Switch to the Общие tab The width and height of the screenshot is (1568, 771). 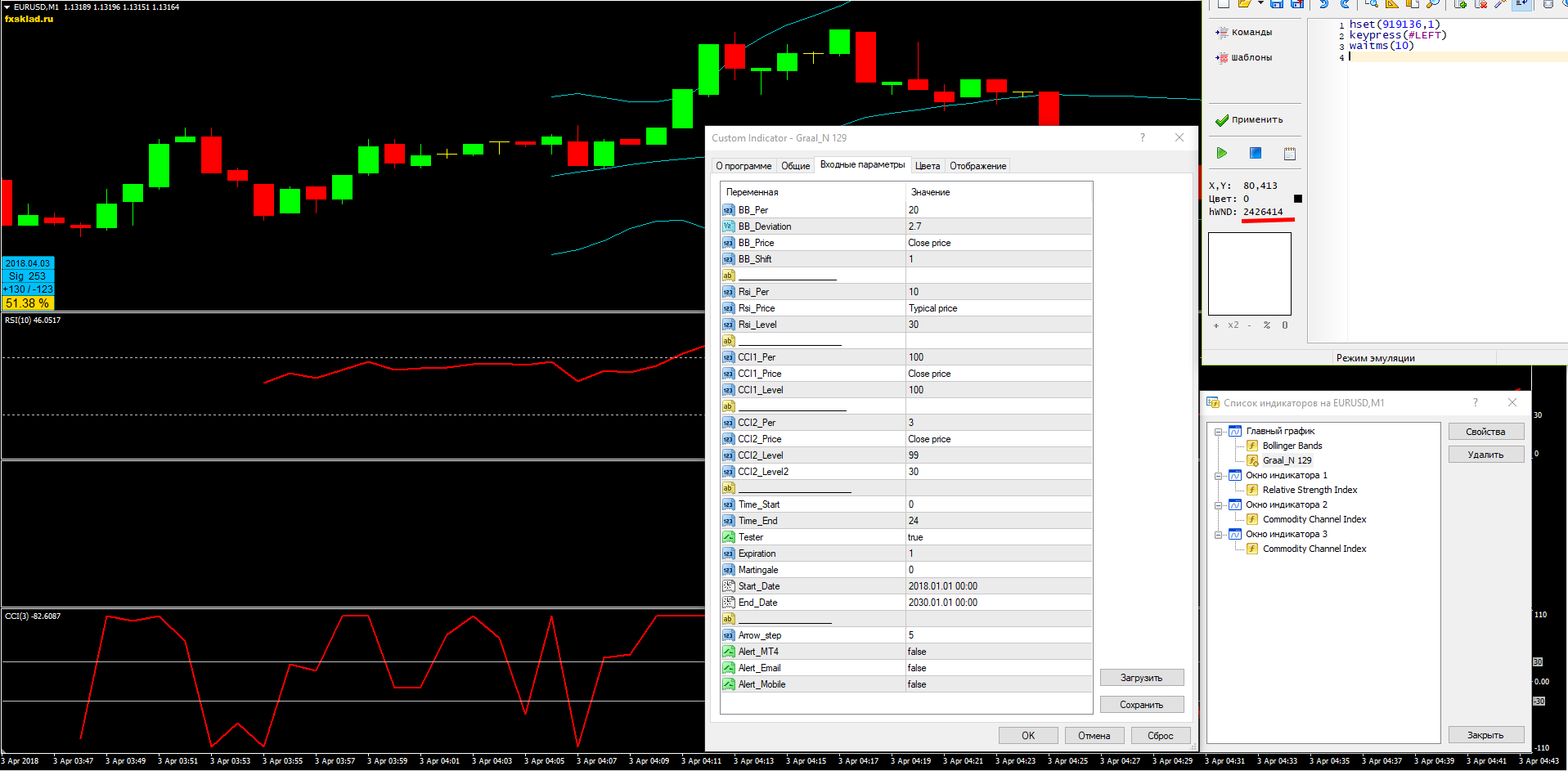point(795,166)
